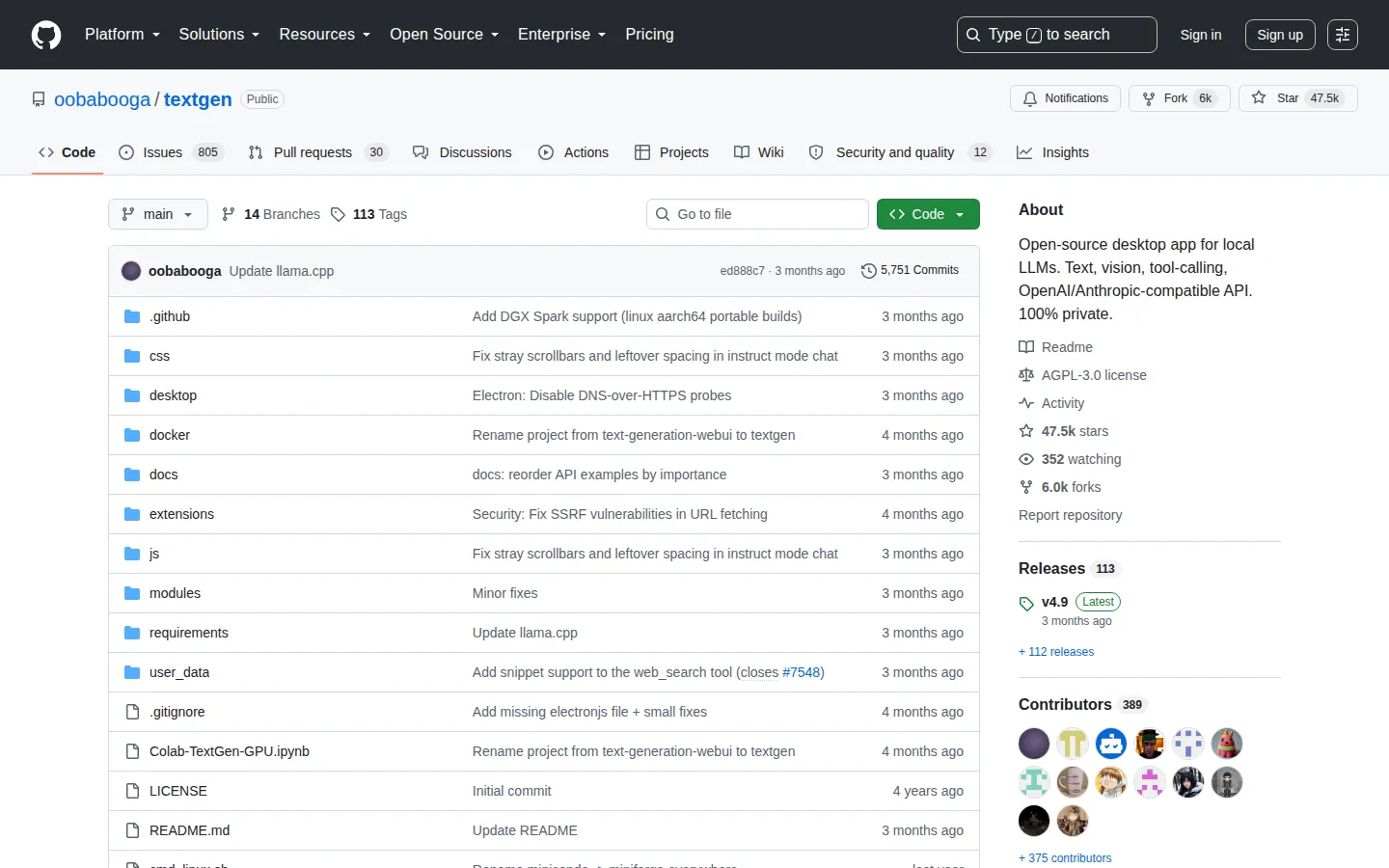
Task: Click Sign in
Action: (x=1201, y=35)
